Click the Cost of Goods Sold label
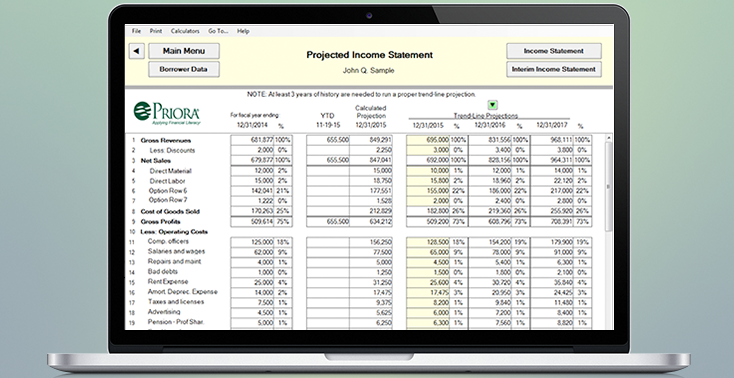The height and width of the screenshot is (378, 734). click(x=170, y=211)
